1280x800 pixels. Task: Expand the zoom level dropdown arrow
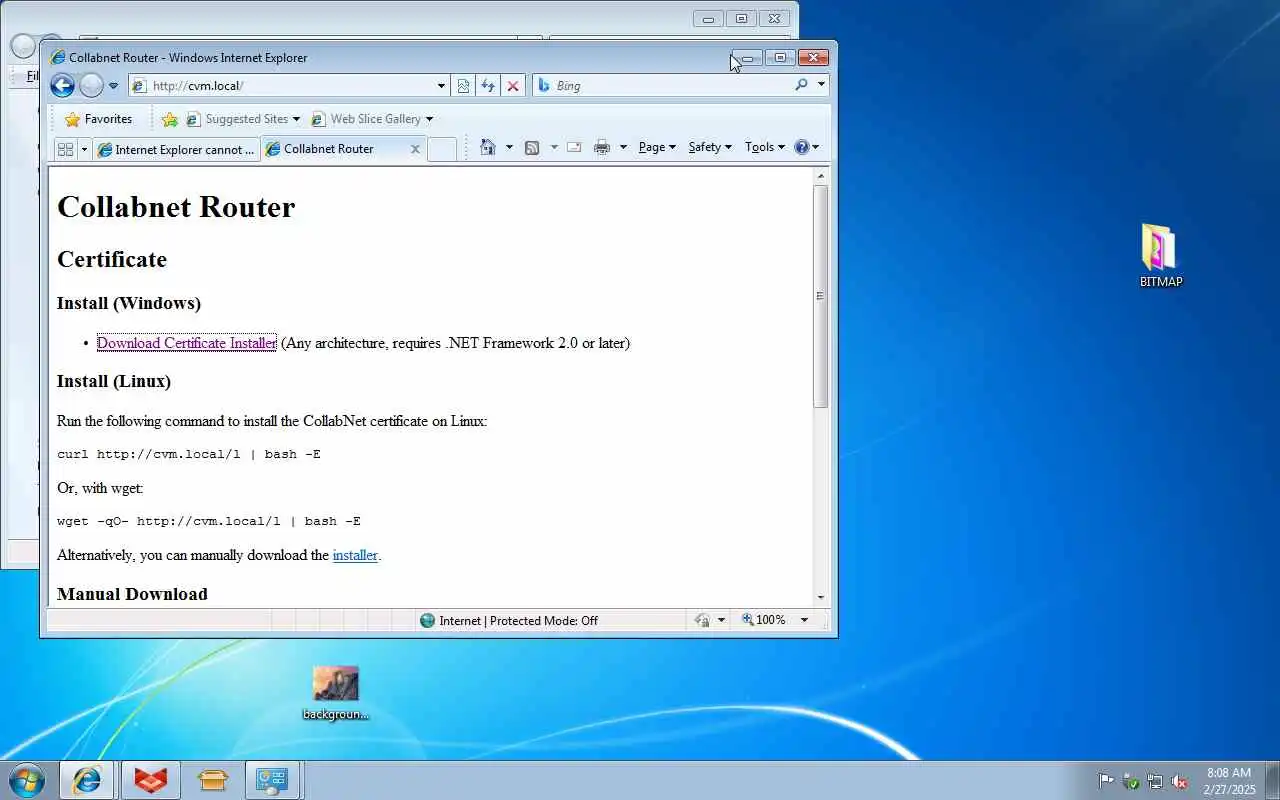(804, 620)
